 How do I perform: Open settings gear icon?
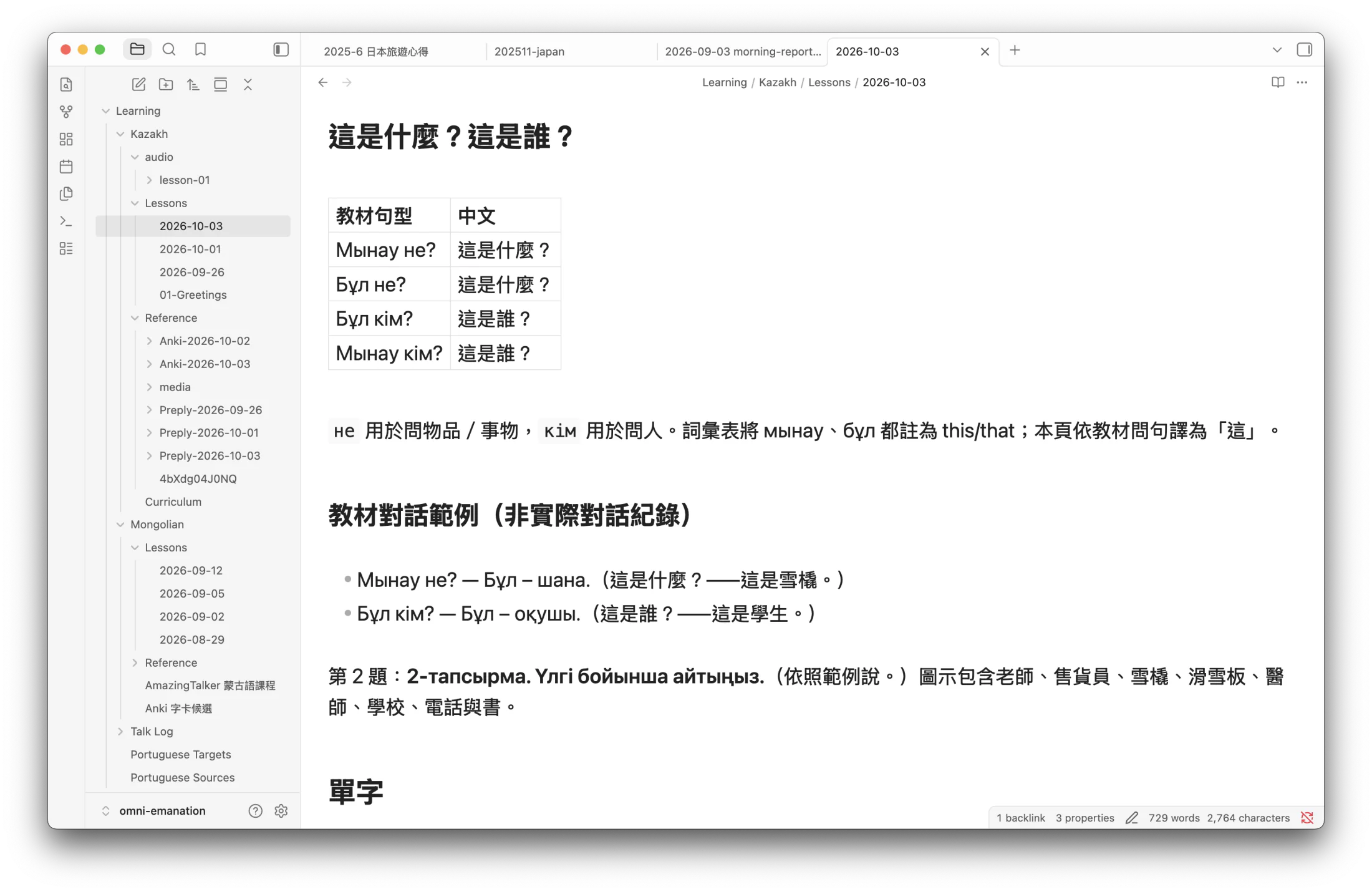[x=281, y=810]
